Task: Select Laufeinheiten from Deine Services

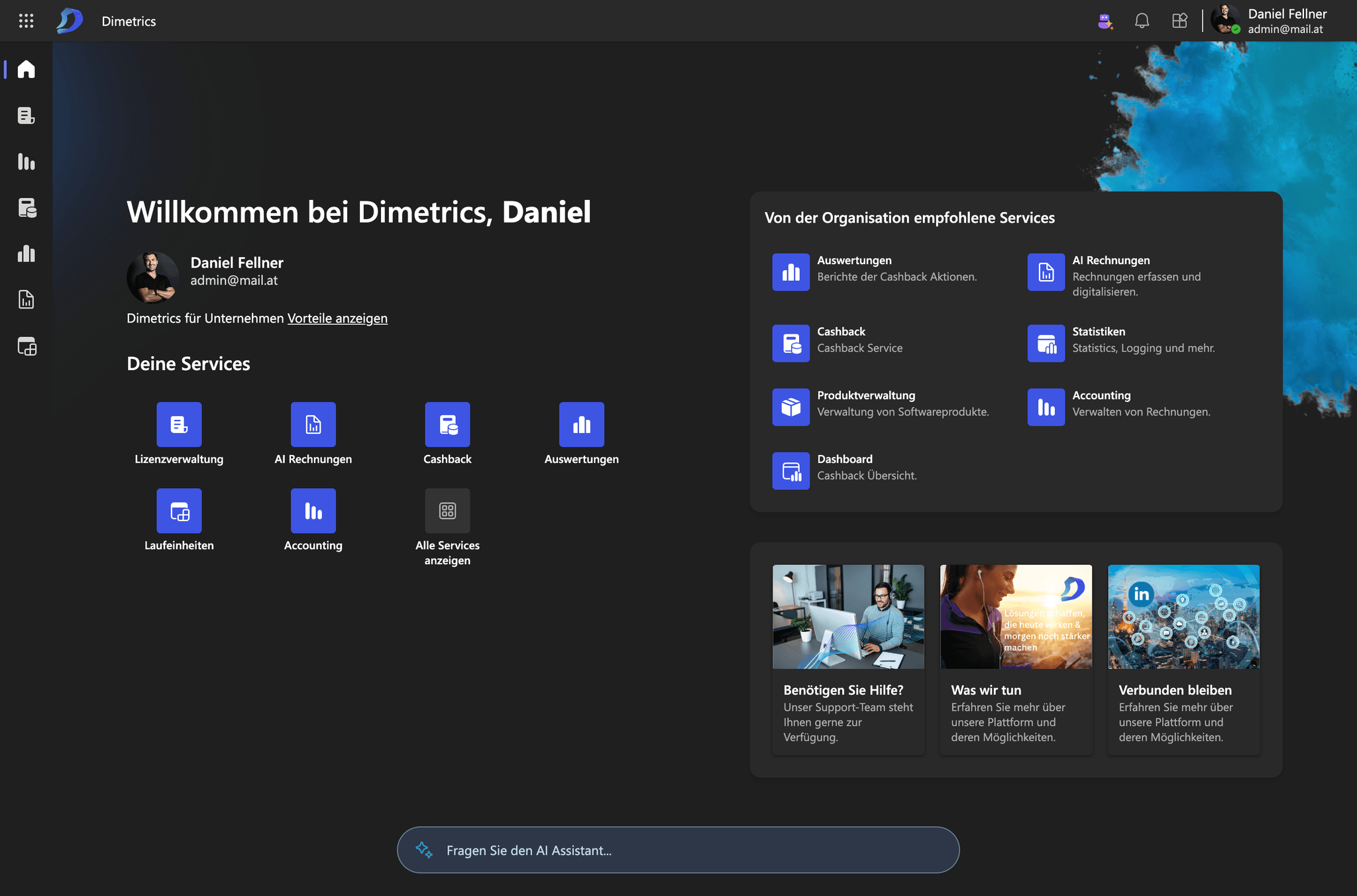Action: click(x=179, y=511)
